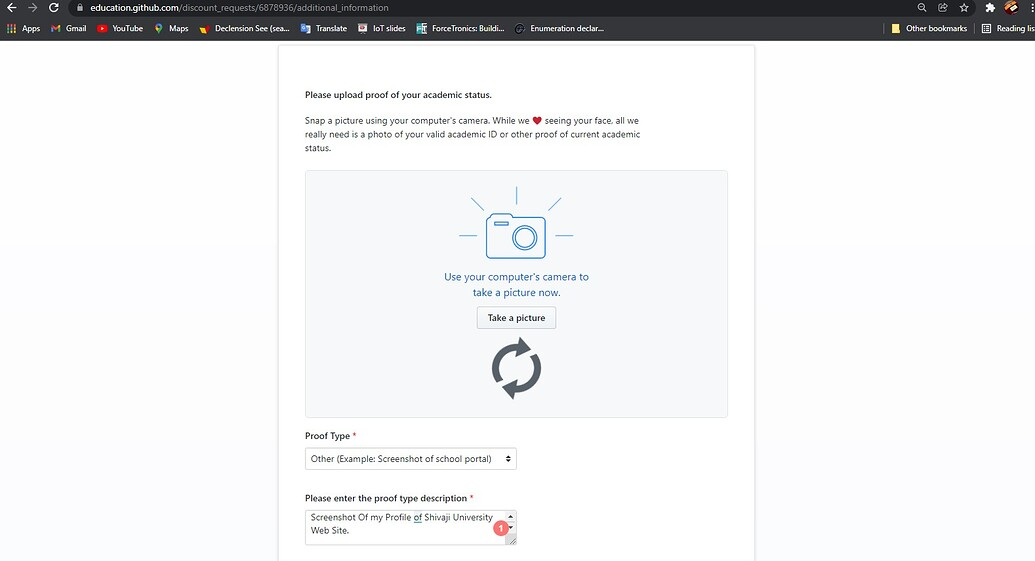The image size is (1035, 561).
Task: Click the 'Please upload proof of your academic status' heading
Action: click(x=398, y=95)
